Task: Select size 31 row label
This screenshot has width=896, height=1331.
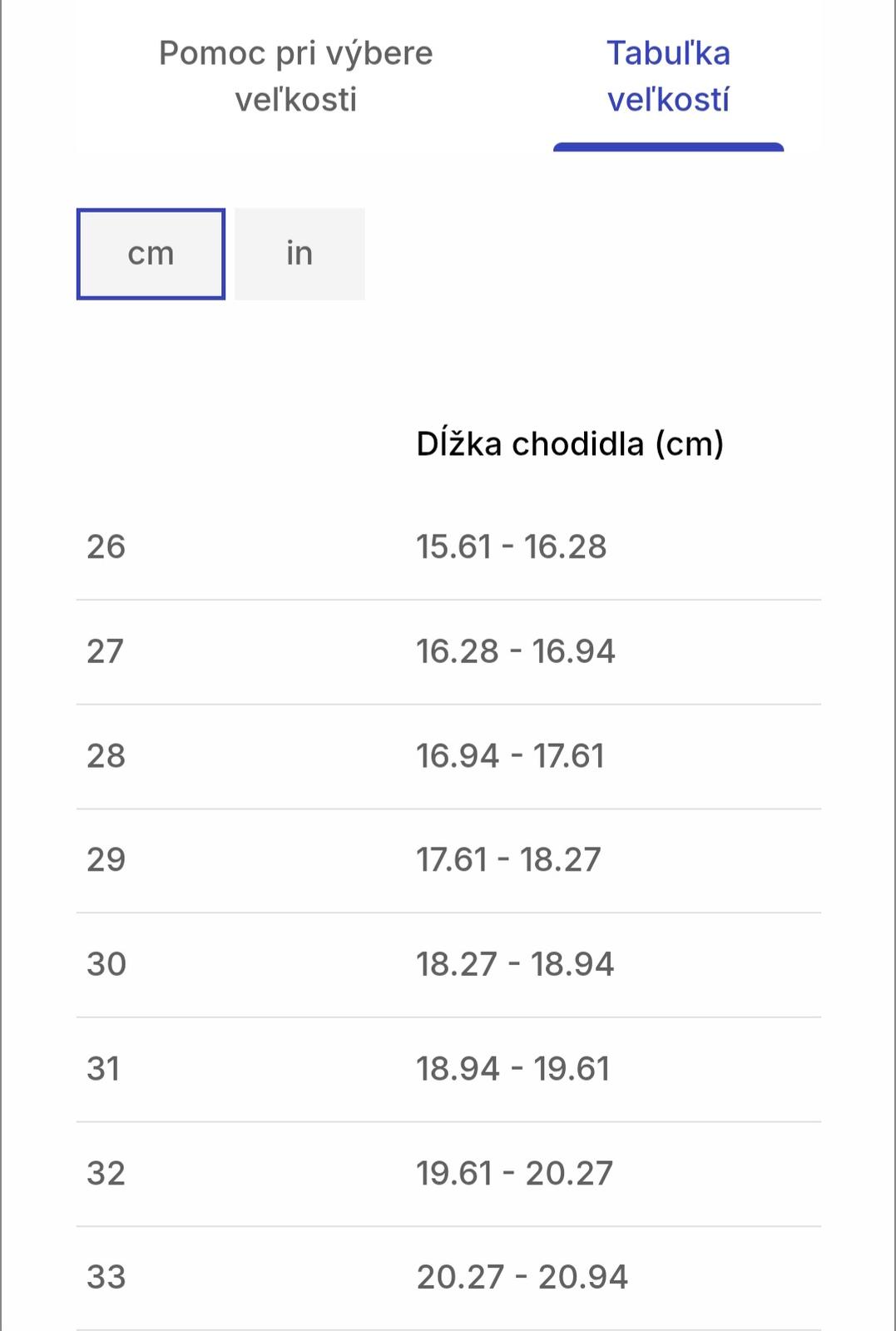Action: coord(103,1069)
